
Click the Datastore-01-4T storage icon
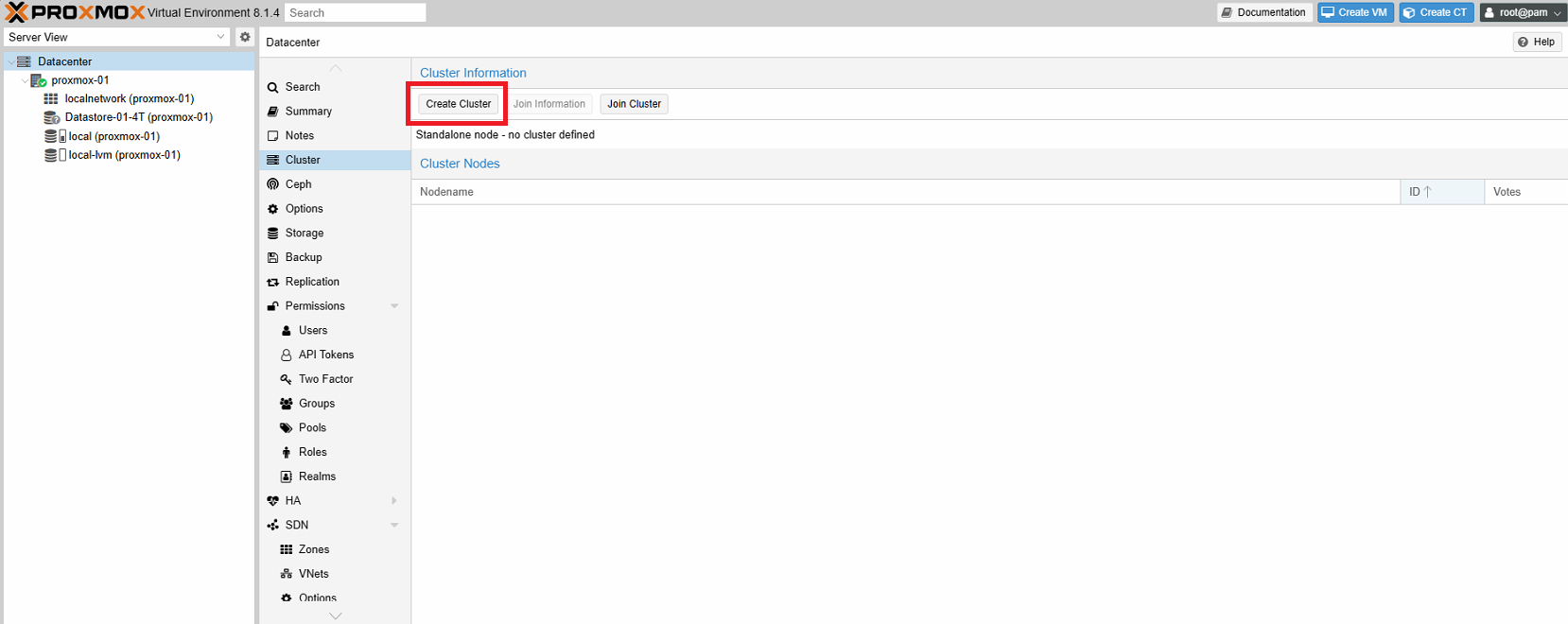[52, 117]
